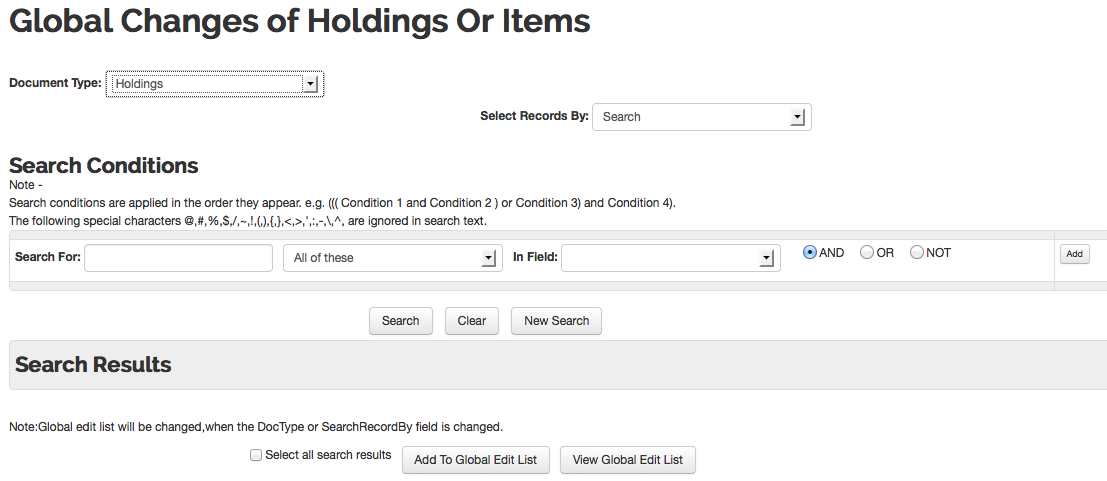Open the Select Records By dropdown
The height and width of the screenshot is (481, 1107).
click(x=702, y=117)
